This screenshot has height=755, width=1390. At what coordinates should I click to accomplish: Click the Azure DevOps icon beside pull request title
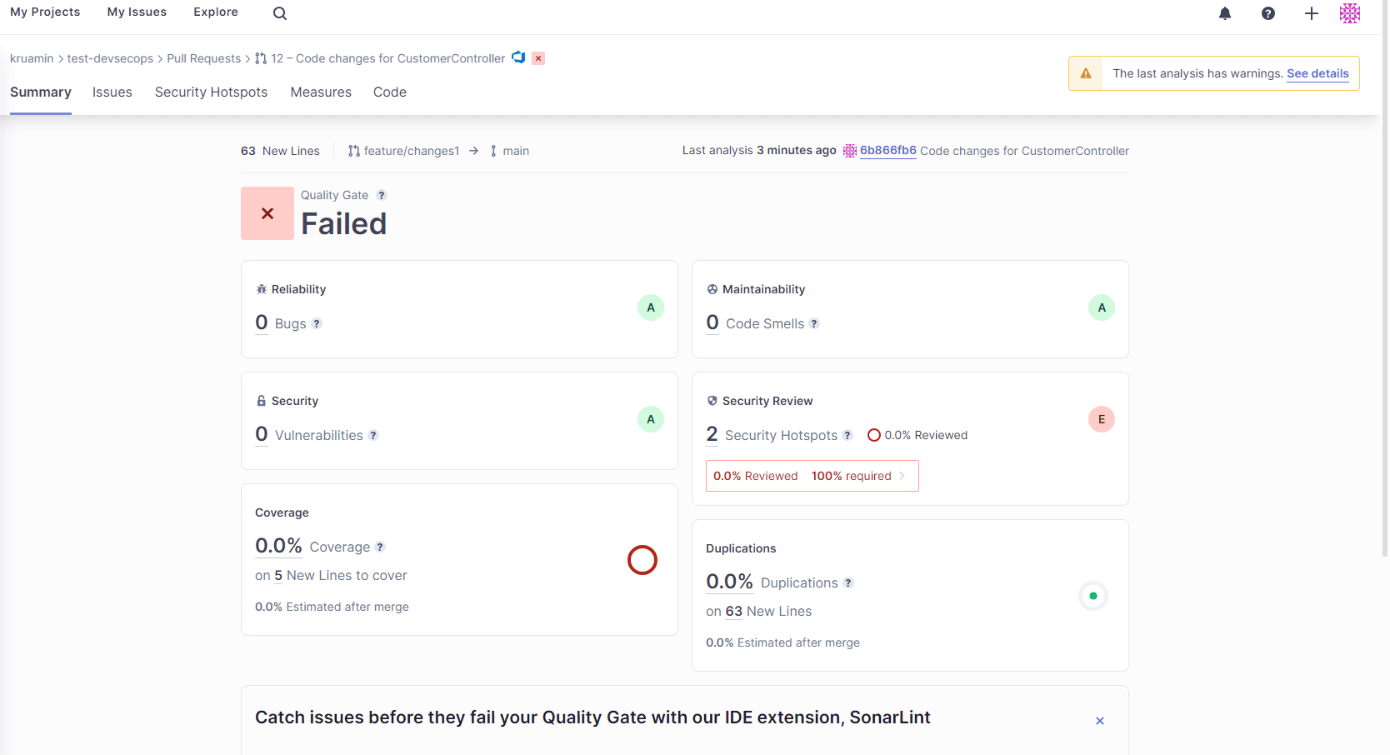tap(518, 58)
